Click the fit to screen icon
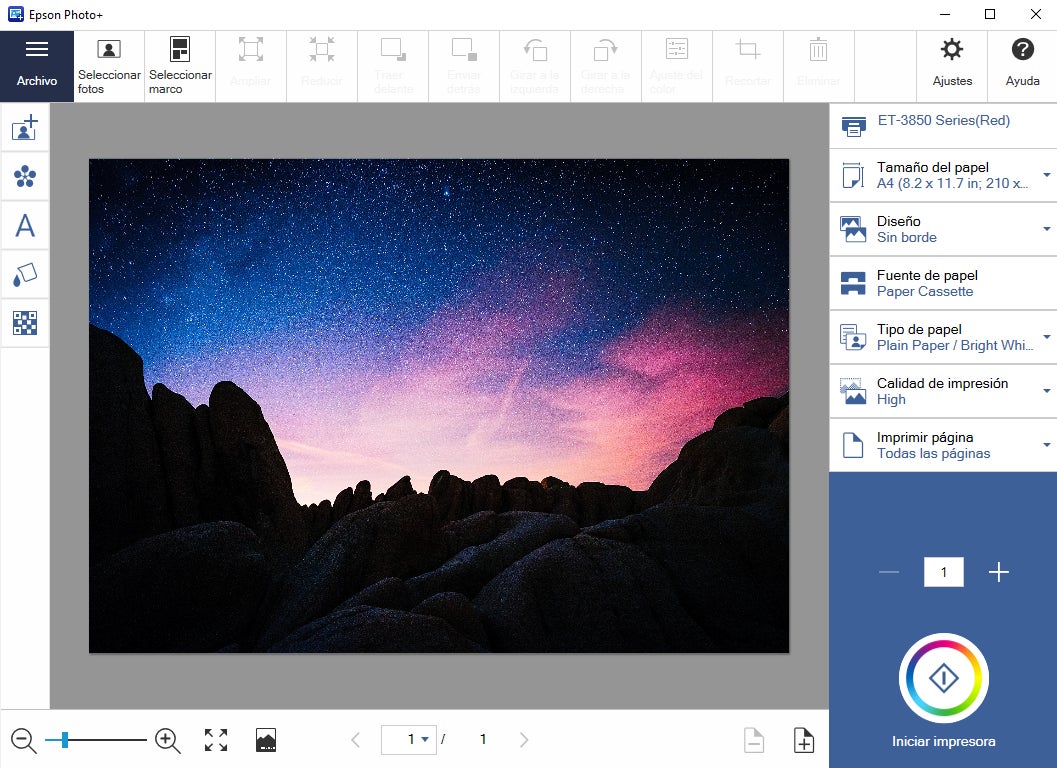The height and width of the screenshot is (768, 1057). tap(216, 740)
